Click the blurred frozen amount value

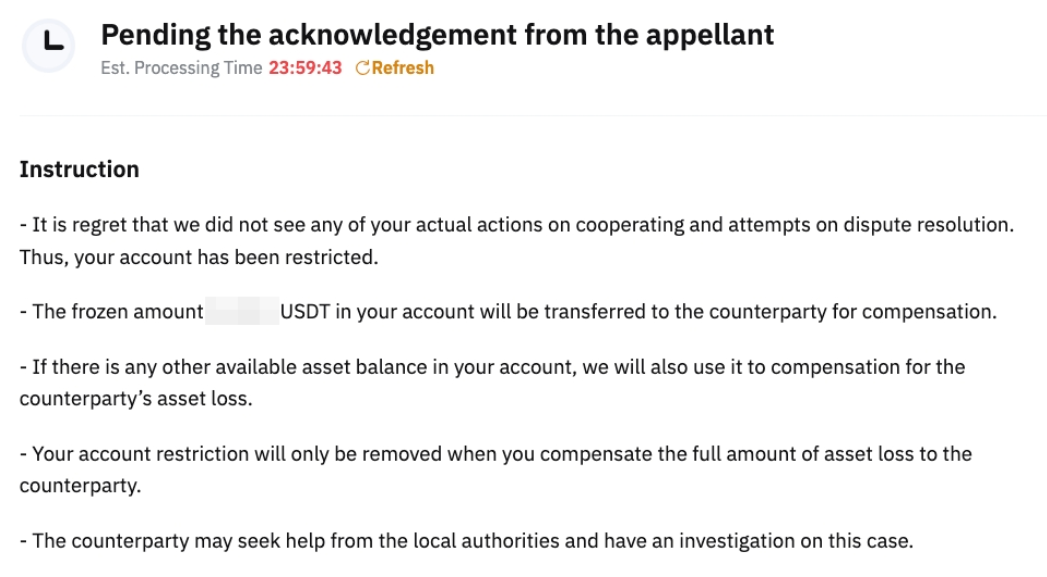[x=241, y=311]
